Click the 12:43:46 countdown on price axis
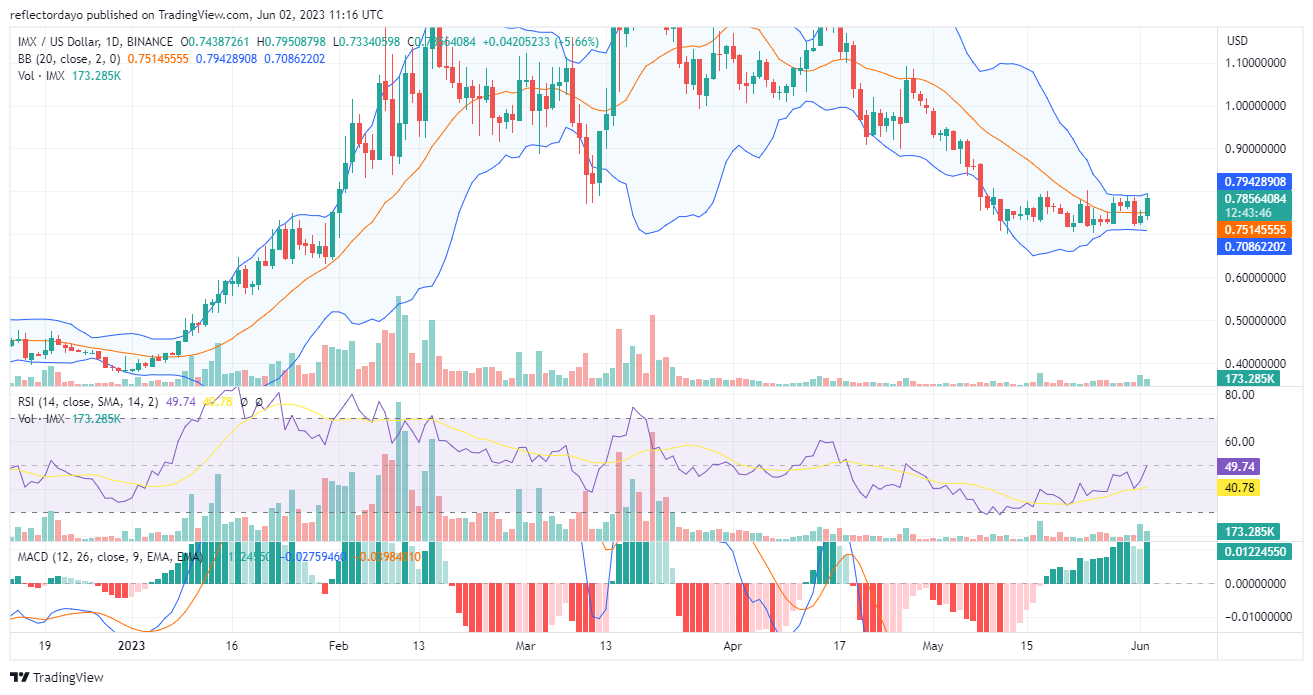Screen dimensions: 1313x695 click(x=1250, y=212)
